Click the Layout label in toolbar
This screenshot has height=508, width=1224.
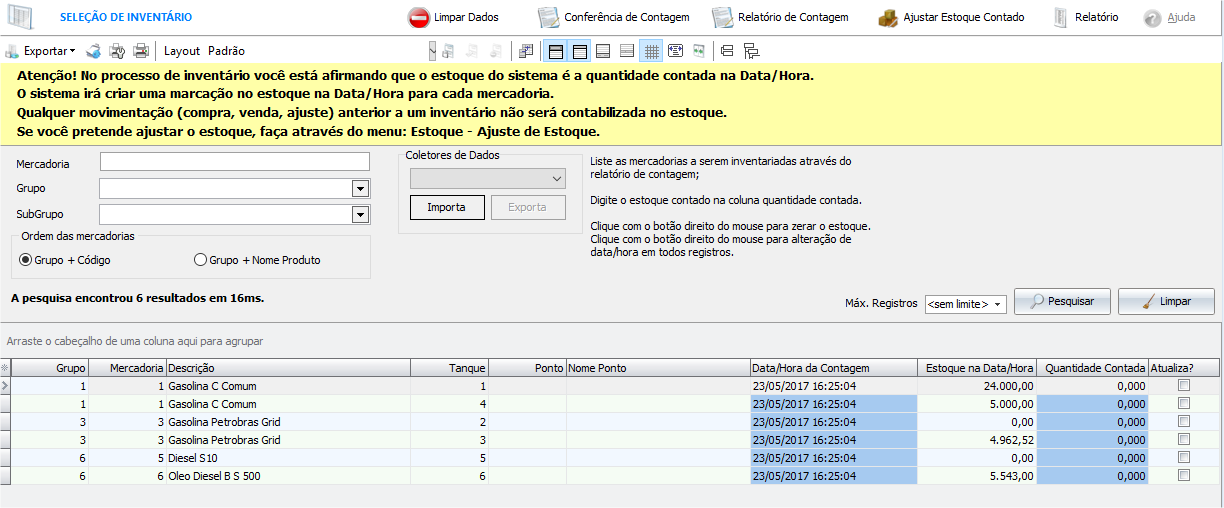click(x=182, y=50)
